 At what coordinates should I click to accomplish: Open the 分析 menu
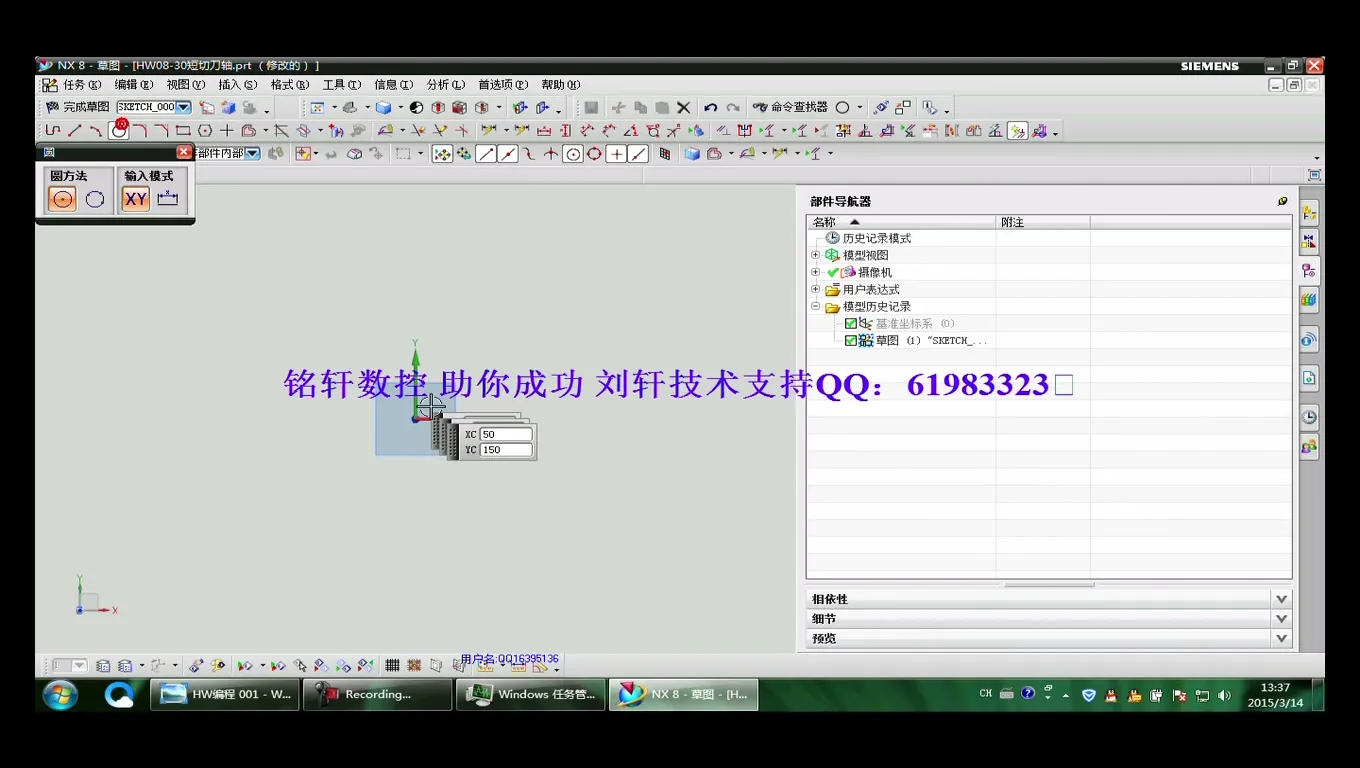(x=443, y=84)
